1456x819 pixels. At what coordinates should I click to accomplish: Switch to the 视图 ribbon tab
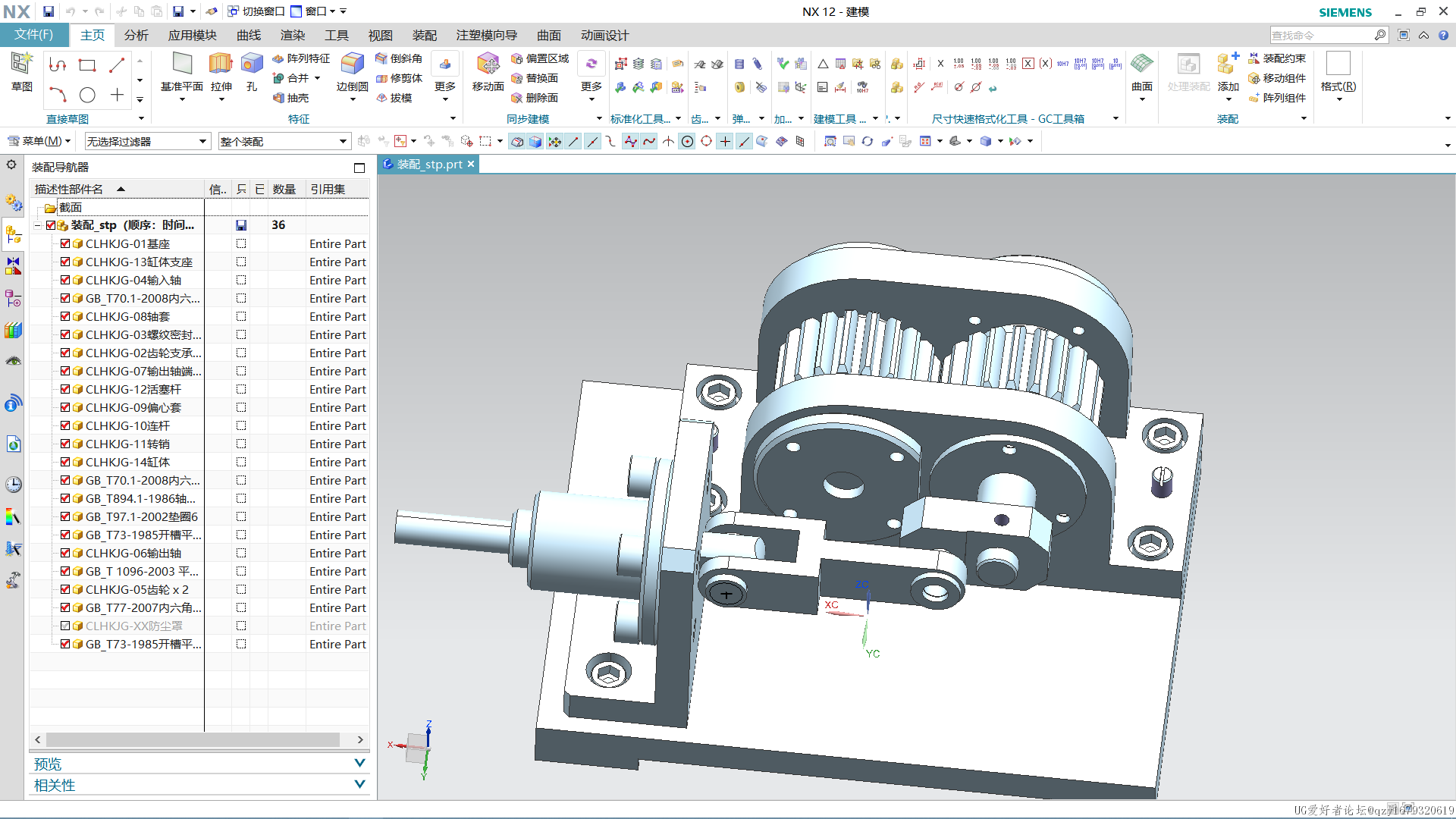pyautogui.click(x=381, y=35)
